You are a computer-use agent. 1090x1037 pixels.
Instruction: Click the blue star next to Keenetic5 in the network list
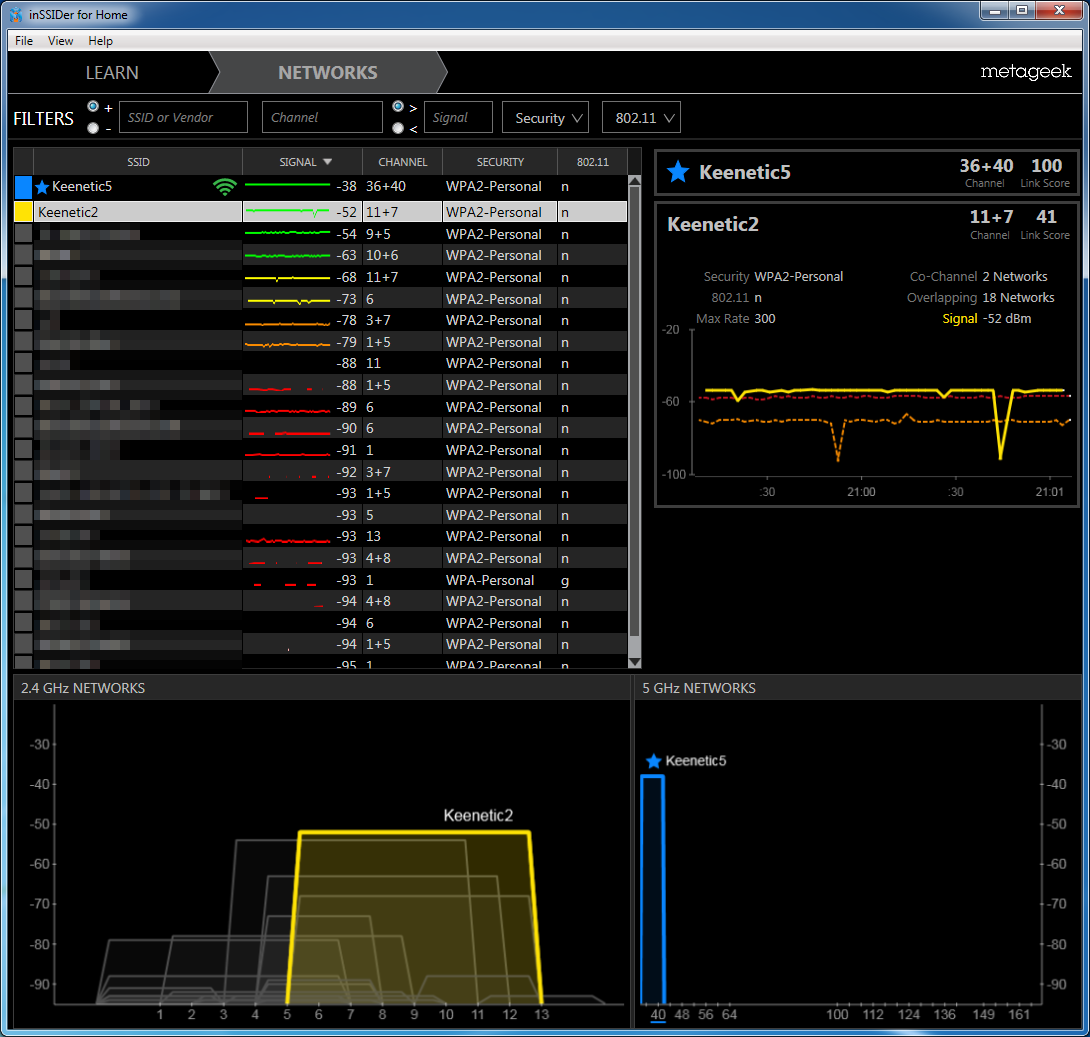tap(42, 186)
